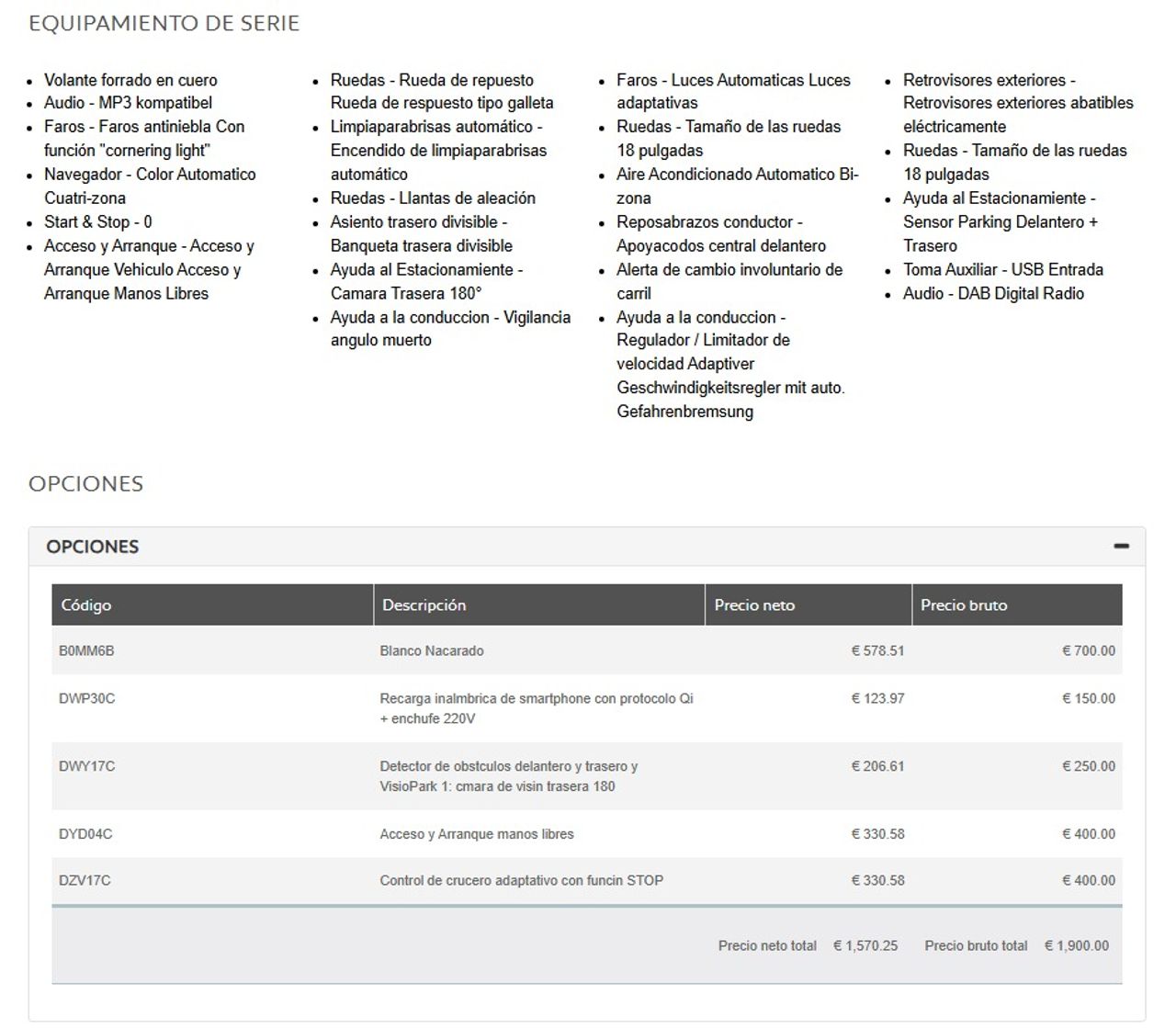Click the Precio bruto total label

tap(976, 945)
